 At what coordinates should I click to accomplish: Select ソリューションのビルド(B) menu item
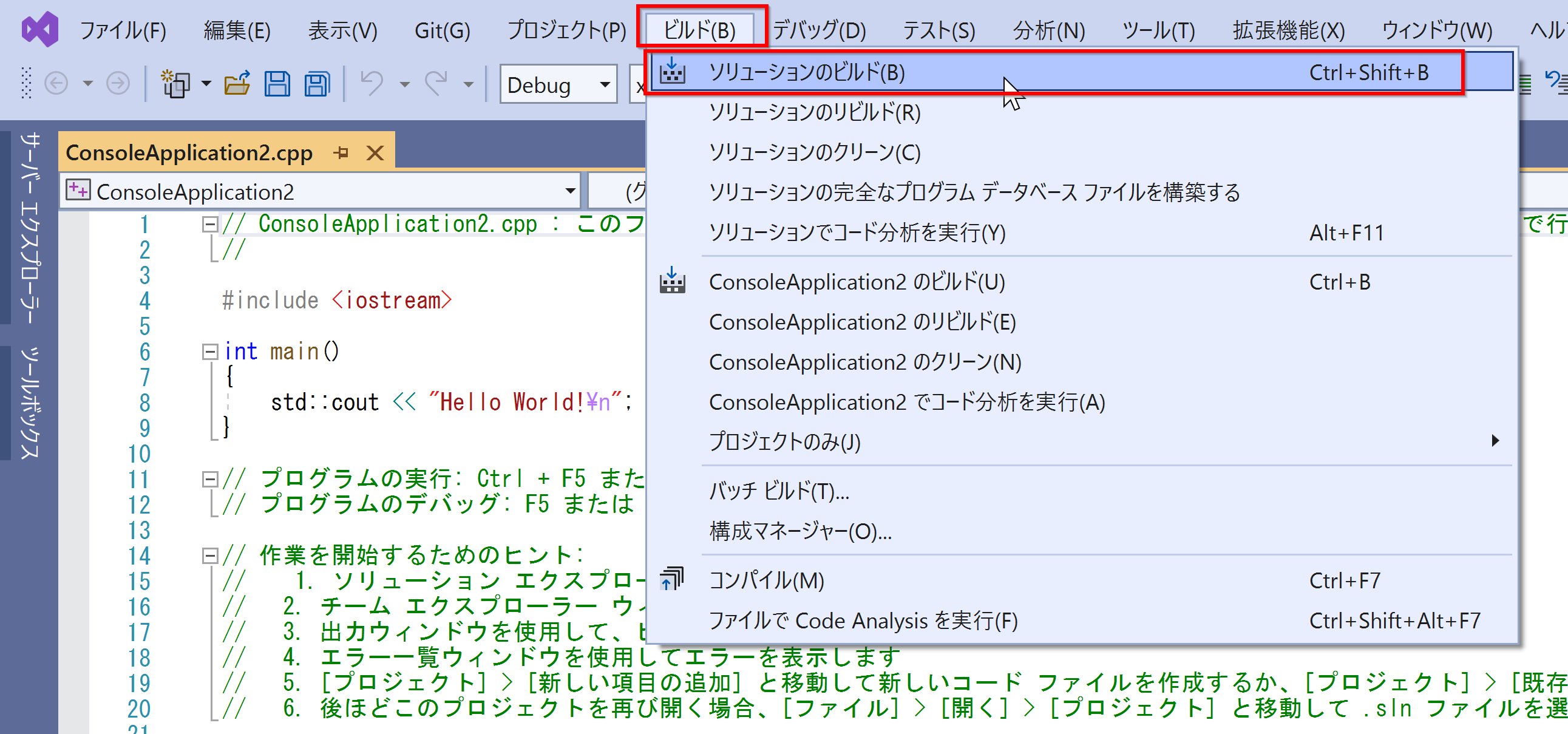pyautogui.click(x=1081, y=72)
